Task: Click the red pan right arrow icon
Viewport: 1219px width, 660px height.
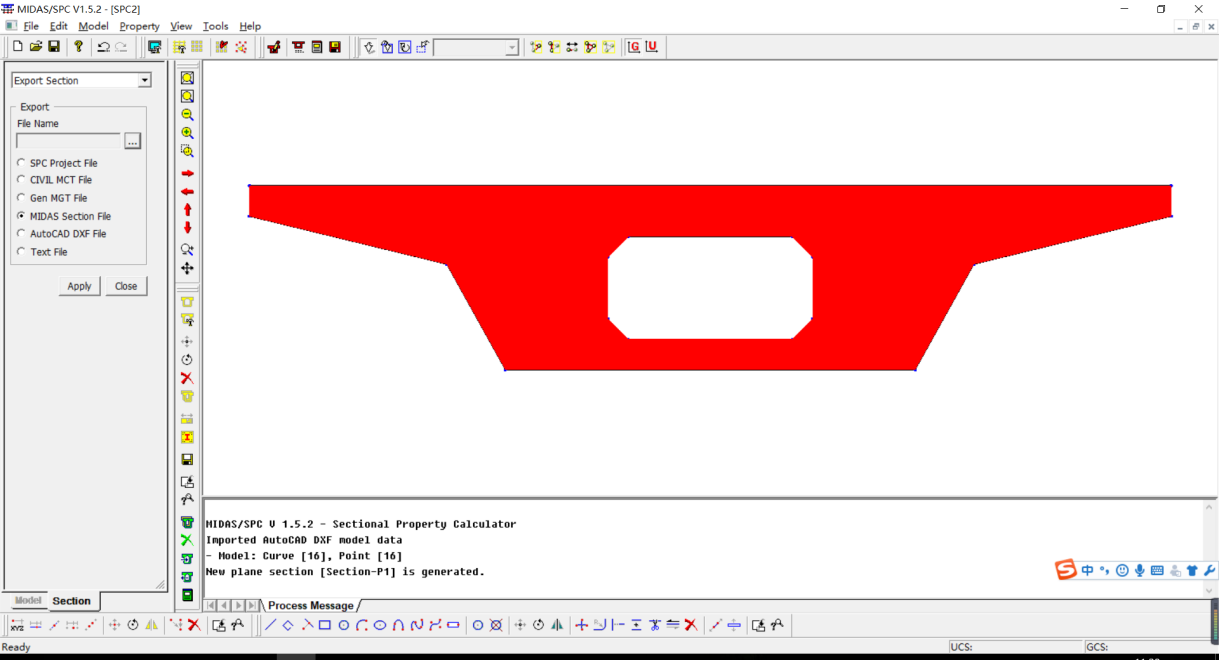Action: (187, 174)
